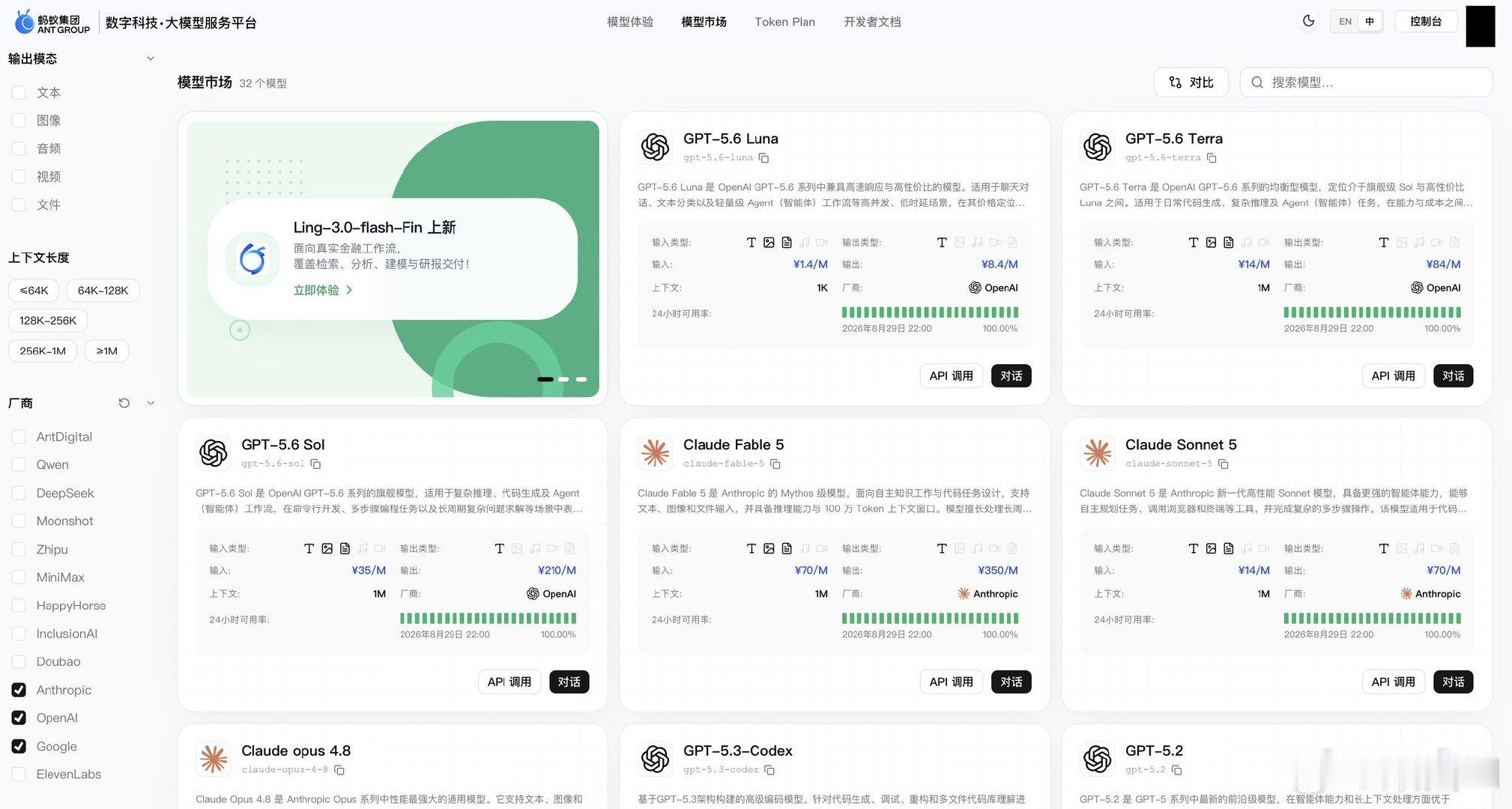1512x809 pixels.
Task: Select second banner carousel dot
Action: tap(563, 379)
